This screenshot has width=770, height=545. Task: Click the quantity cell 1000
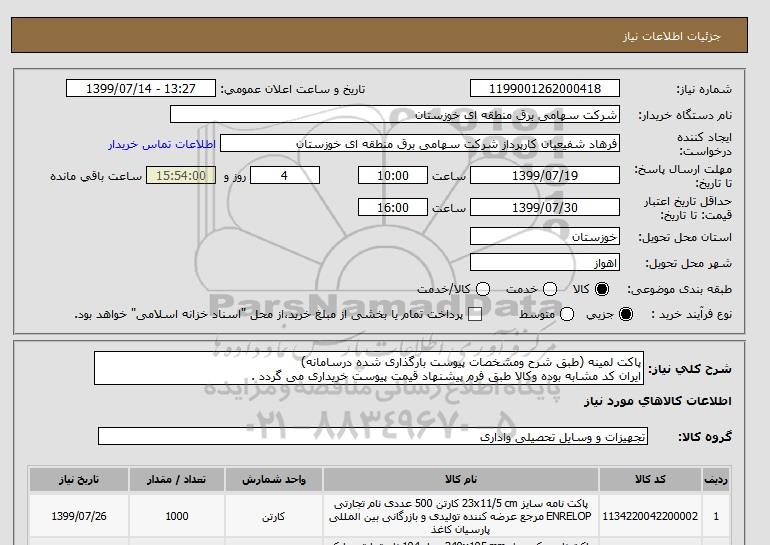click(x=177, y=516)
